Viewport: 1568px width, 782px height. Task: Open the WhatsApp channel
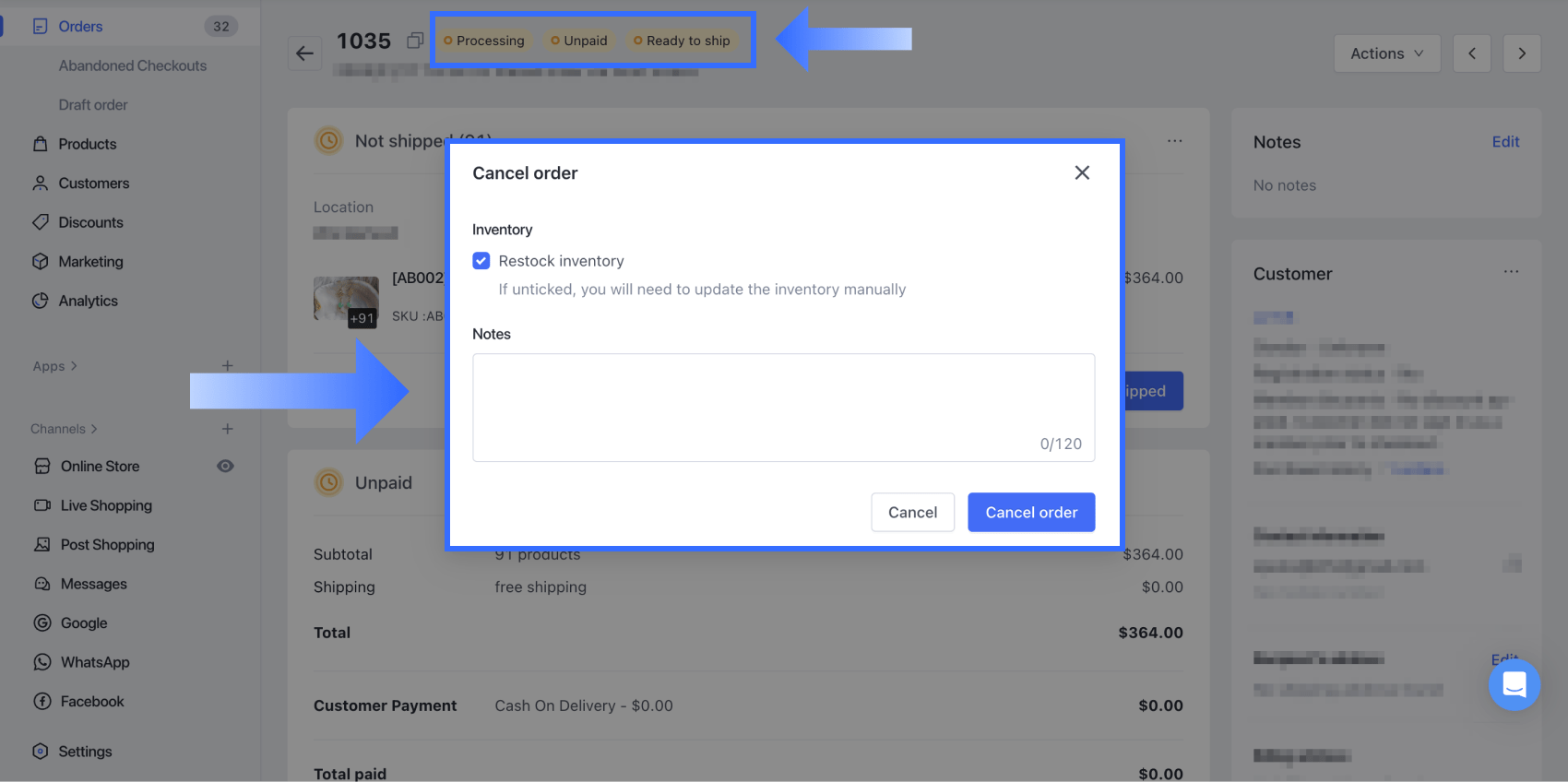(92, 662)
